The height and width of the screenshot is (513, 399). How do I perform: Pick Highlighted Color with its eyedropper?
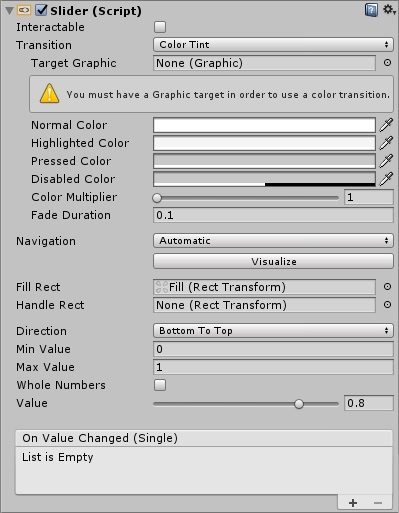[386, 143]
